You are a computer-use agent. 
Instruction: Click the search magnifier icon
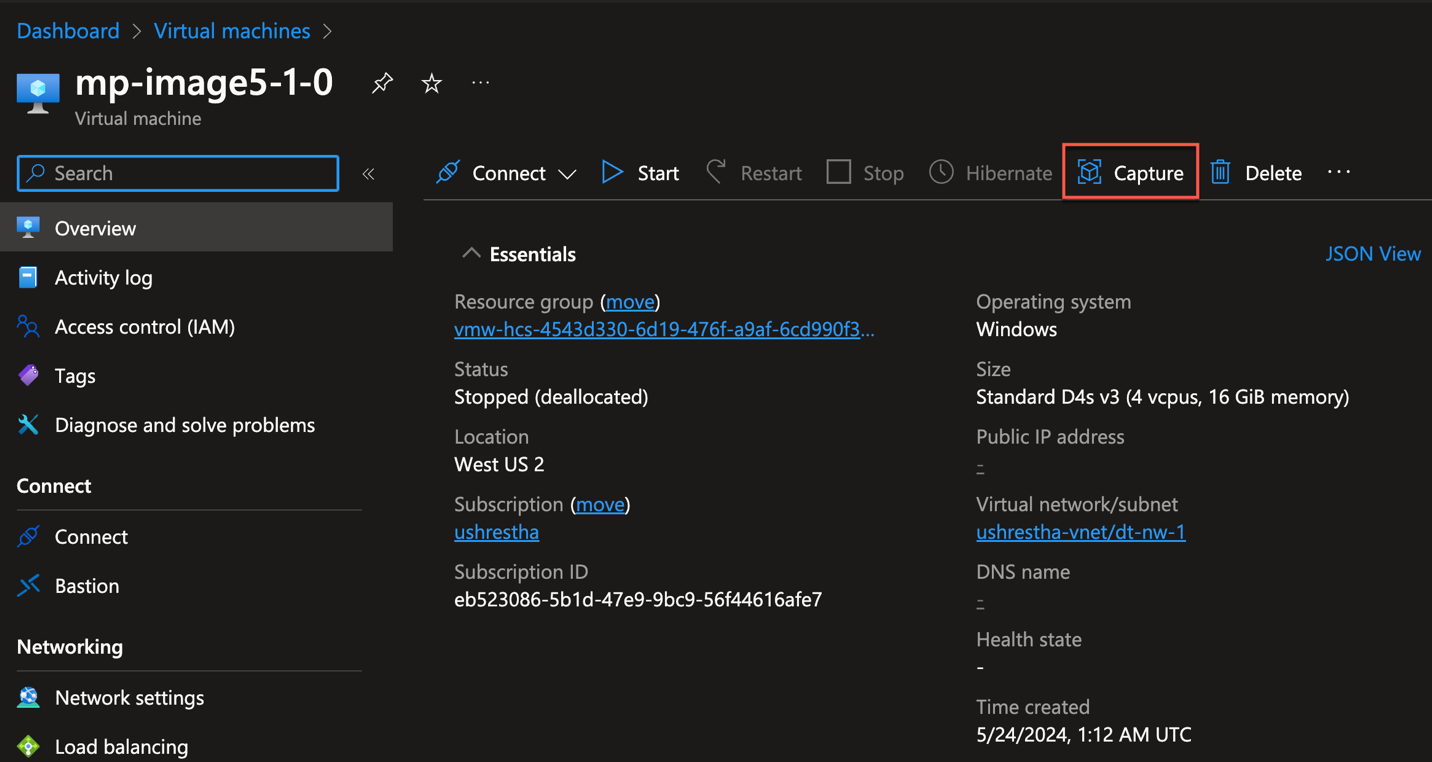(36, 173)
